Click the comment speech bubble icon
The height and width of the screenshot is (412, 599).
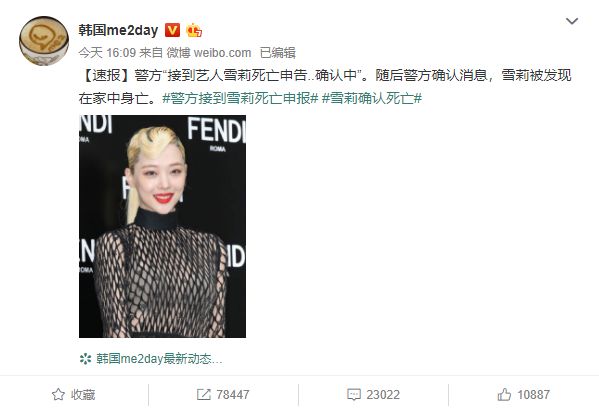coord(354,394)
